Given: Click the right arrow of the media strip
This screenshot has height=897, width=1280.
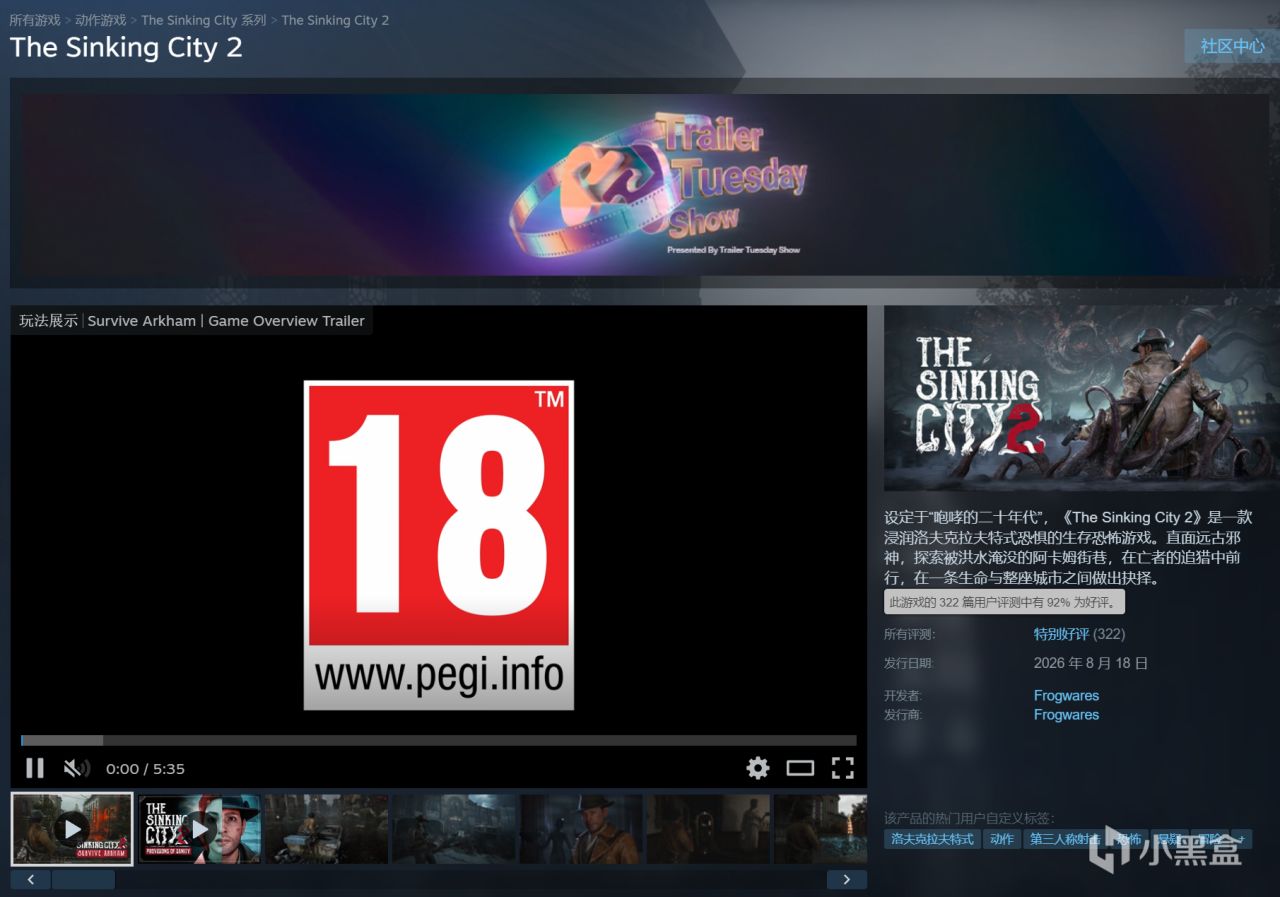Looking at the screenshot, I should pyautogui.click(x=847, y=880).
